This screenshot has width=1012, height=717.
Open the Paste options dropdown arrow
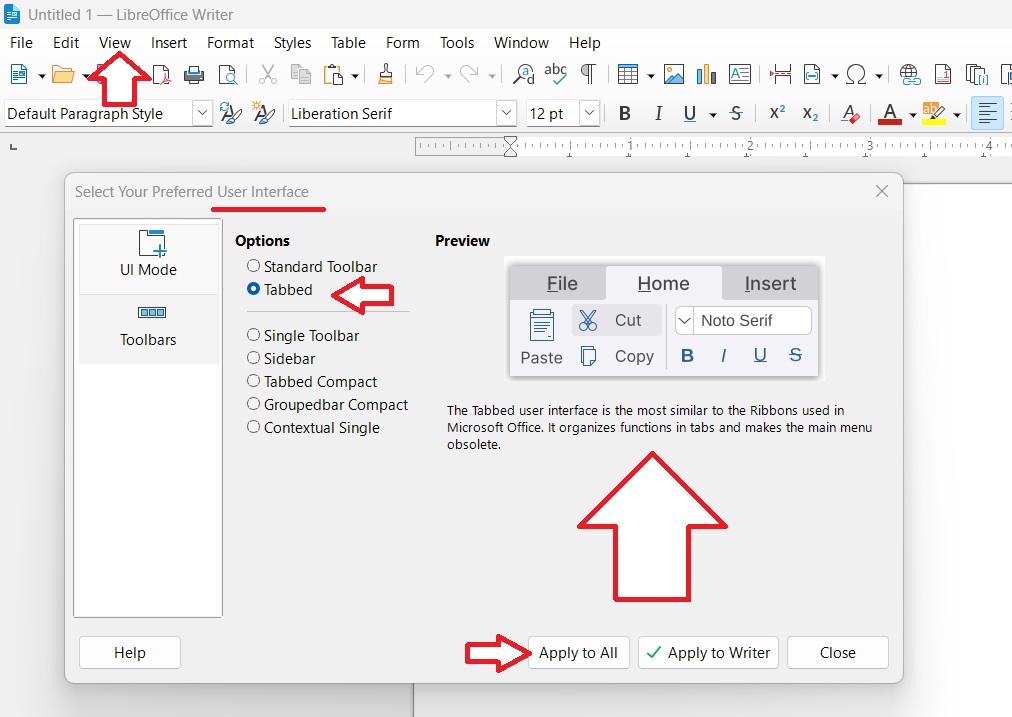pyautogui.click(x=355, y=76)
